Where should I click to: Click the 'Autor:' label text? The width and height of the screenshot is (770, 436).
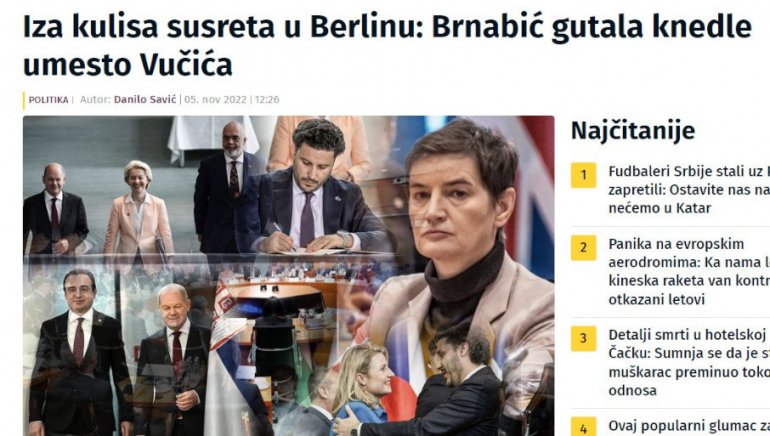tap(95, 100)
